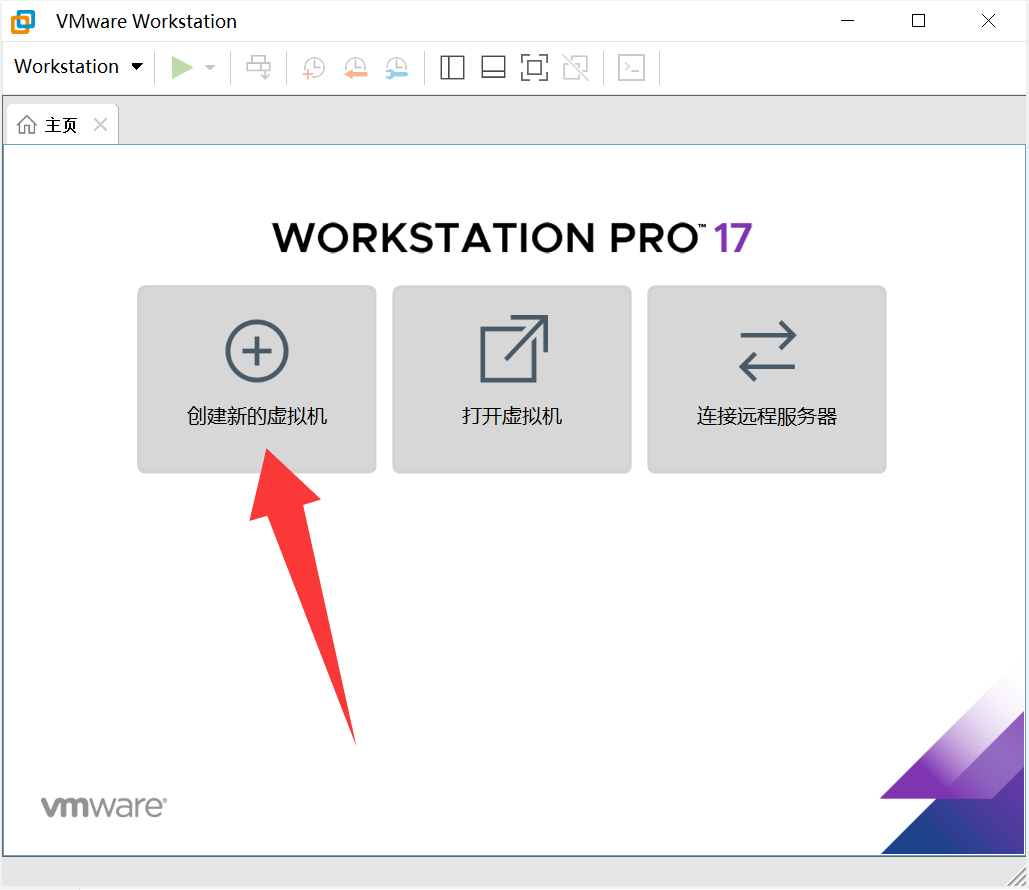This screenshot has width=1029, height=890.
Task: Click the send Ctrl+Alt+Del icon
Action: (259, 67)
